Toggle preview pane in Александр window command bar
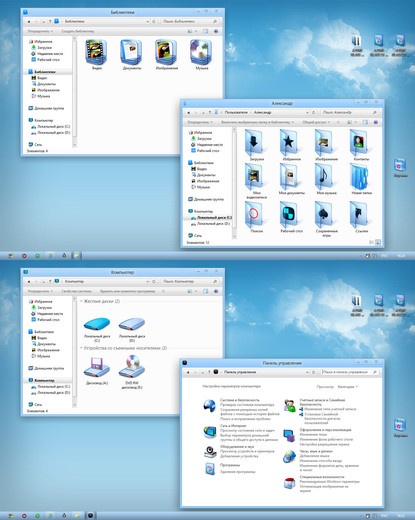This screenshot has width=415, height=520. tap(365, 122)
